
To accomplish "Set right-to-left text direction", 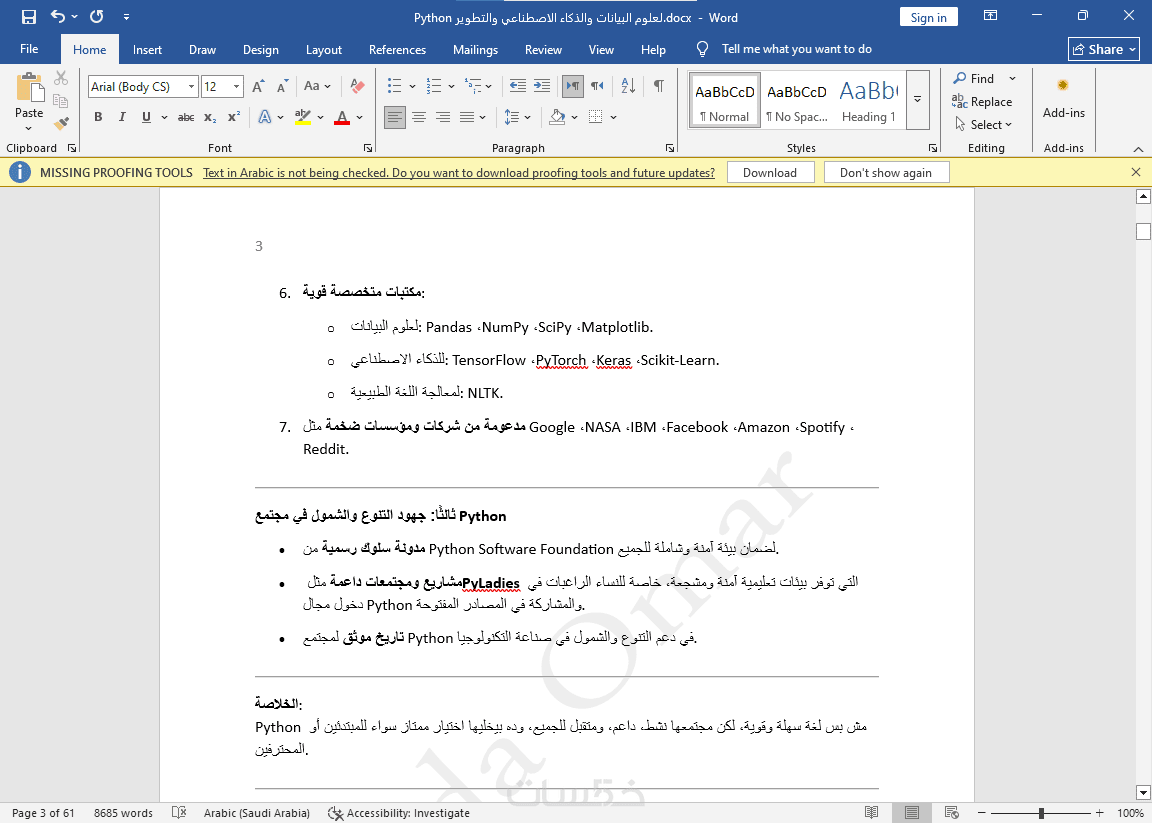I will click(x=597, y=86).
